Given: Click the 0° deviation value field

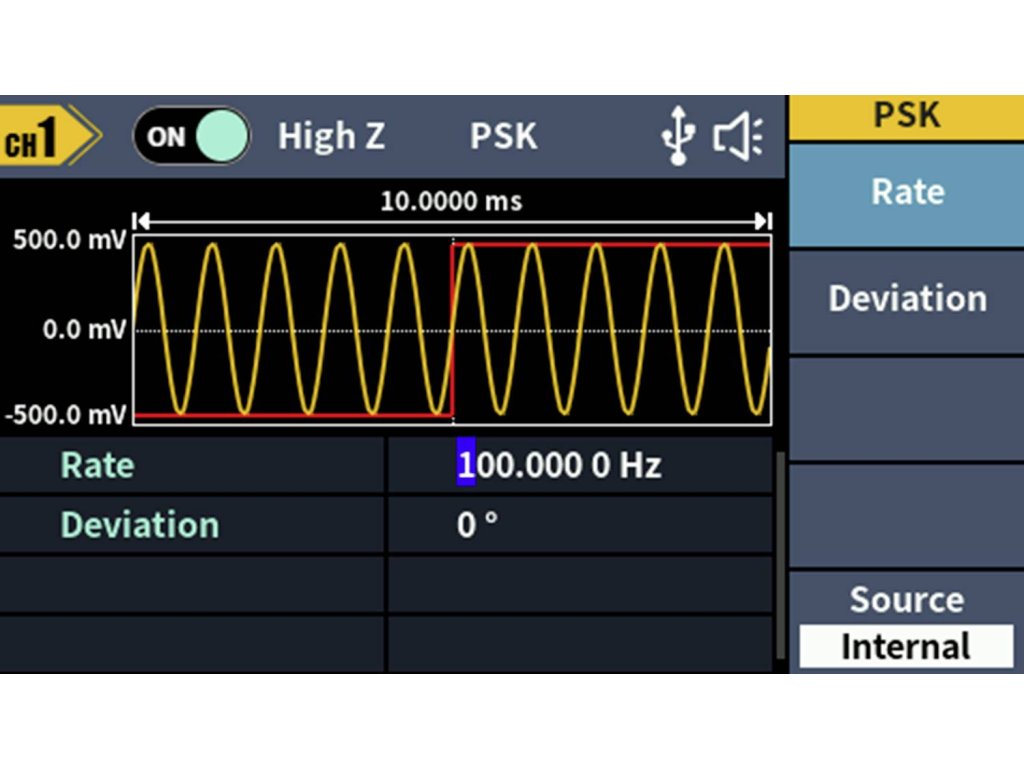Looking at the screenshot, I should [x=477, y=525].
